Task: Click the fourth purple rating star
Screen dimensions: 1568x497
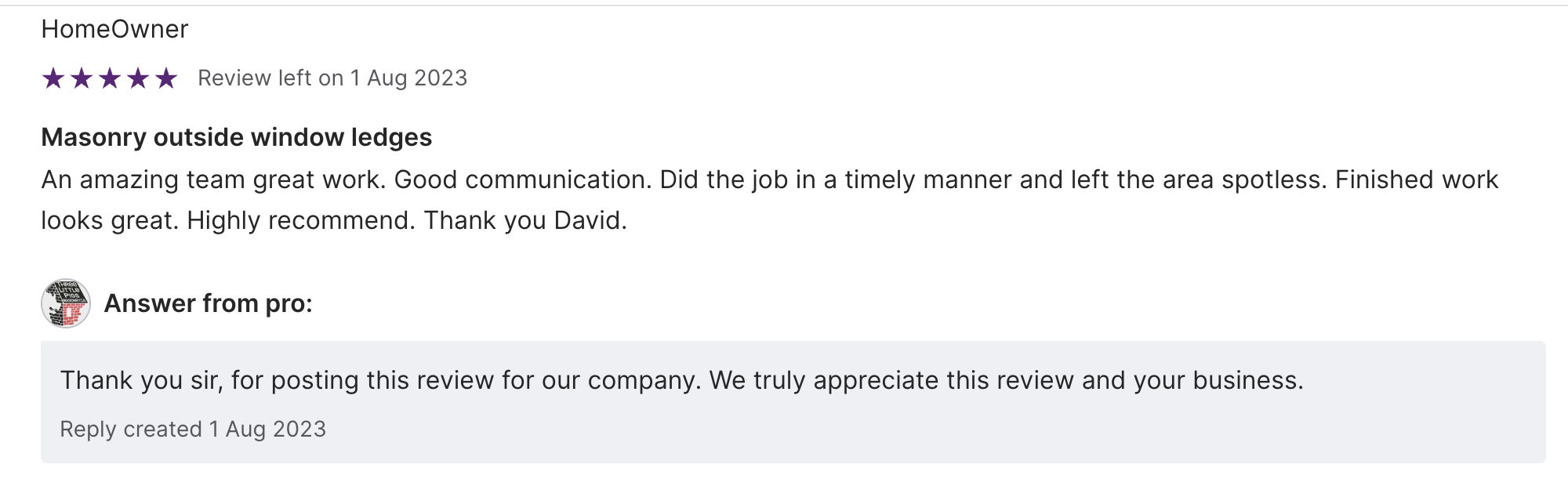Action: pos(138,78)
